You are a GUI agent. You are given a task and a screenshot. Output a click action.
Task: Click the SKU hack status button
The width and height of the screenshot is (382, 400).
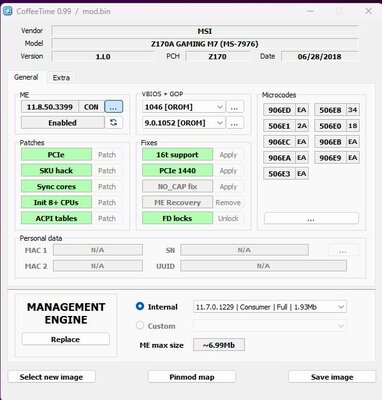coord(56,171)
